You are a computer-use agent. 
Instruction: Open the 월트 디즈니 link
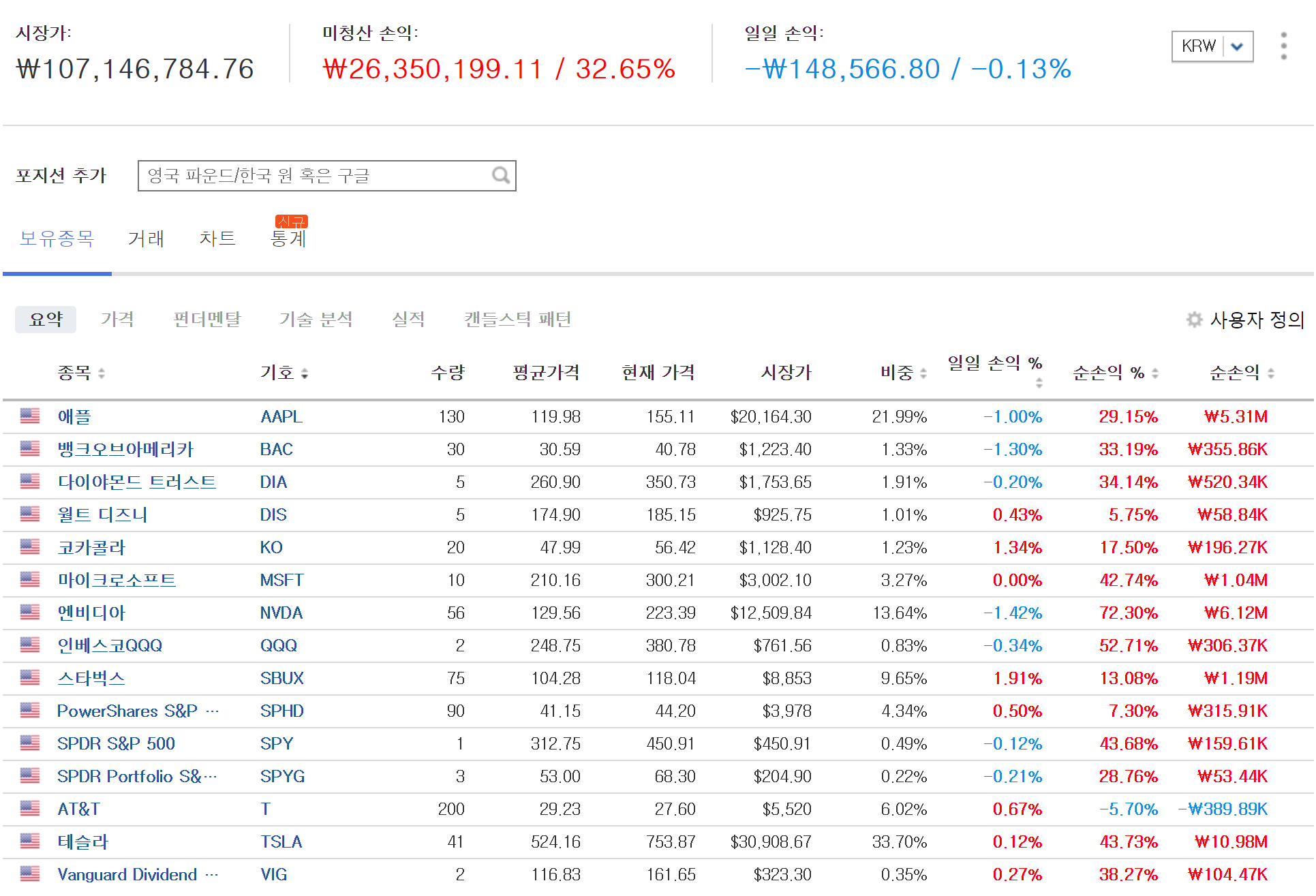point(102,514)
